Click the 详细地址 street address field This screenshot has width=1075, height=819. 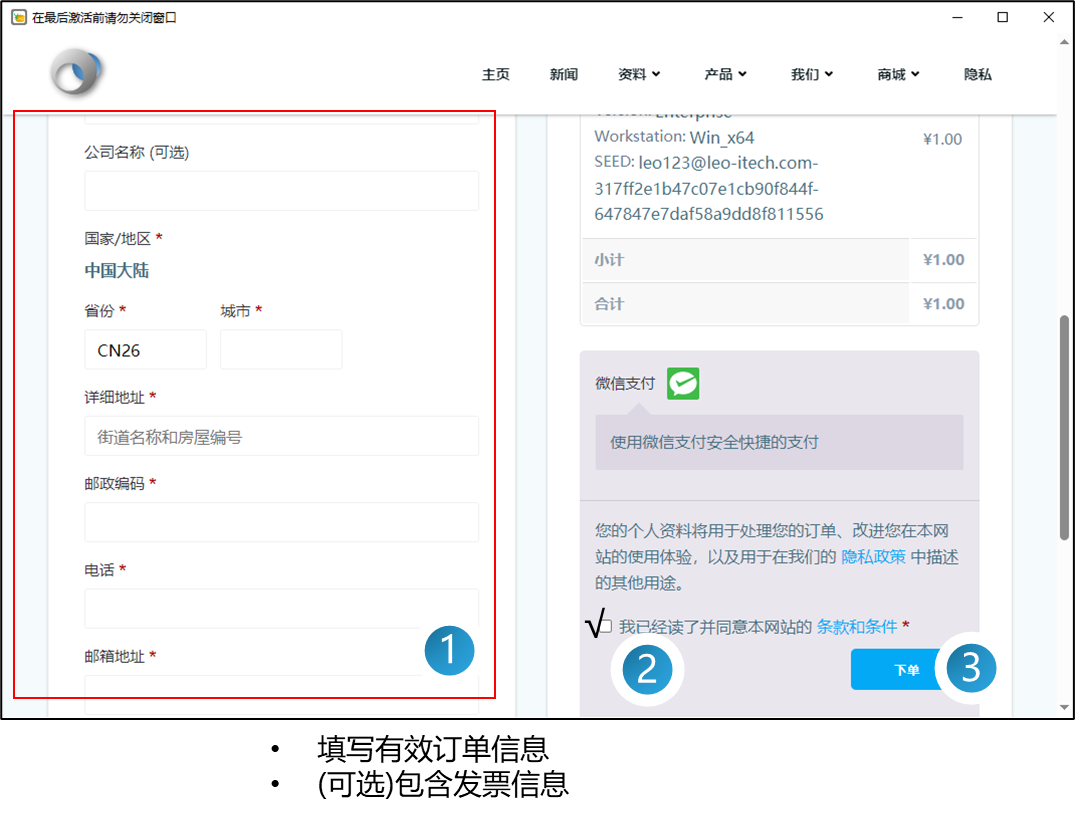281,436
